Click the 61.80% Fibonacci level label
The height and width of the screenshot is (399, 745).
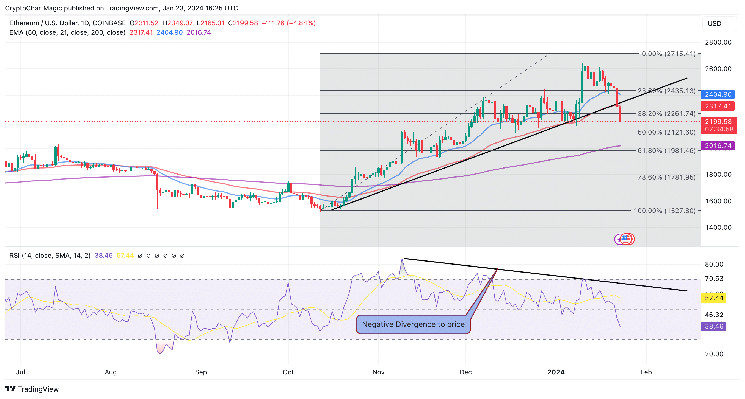[668, 150]
